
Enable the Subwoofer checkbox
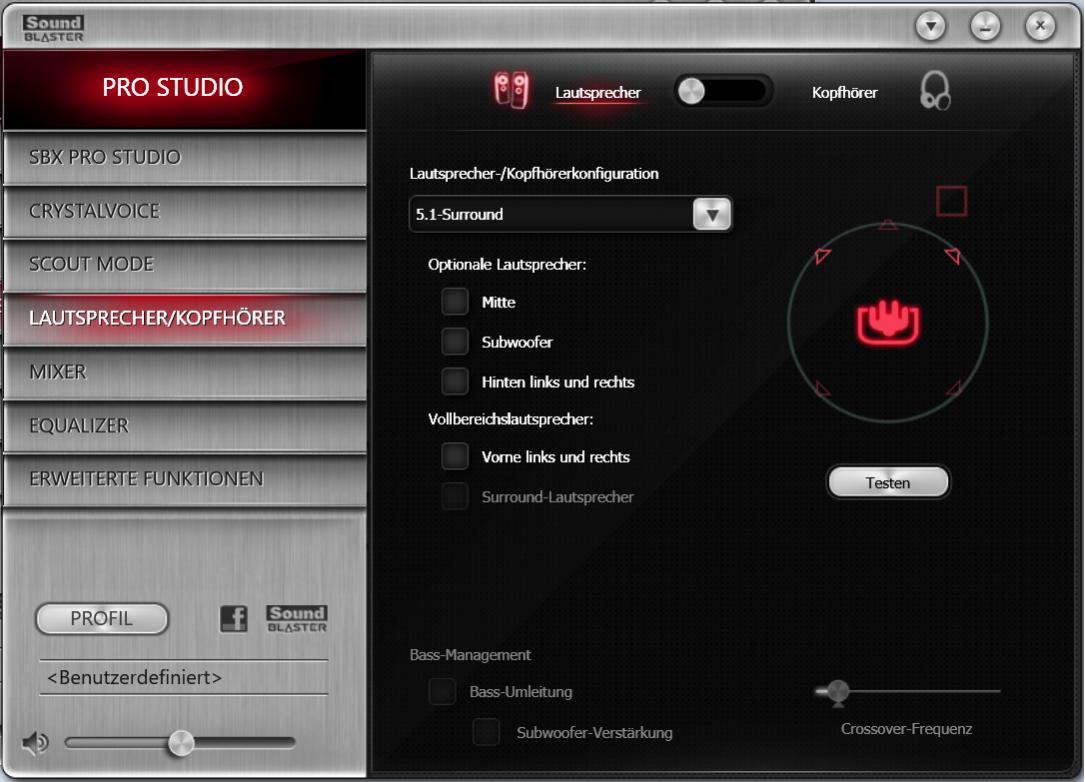455,341
